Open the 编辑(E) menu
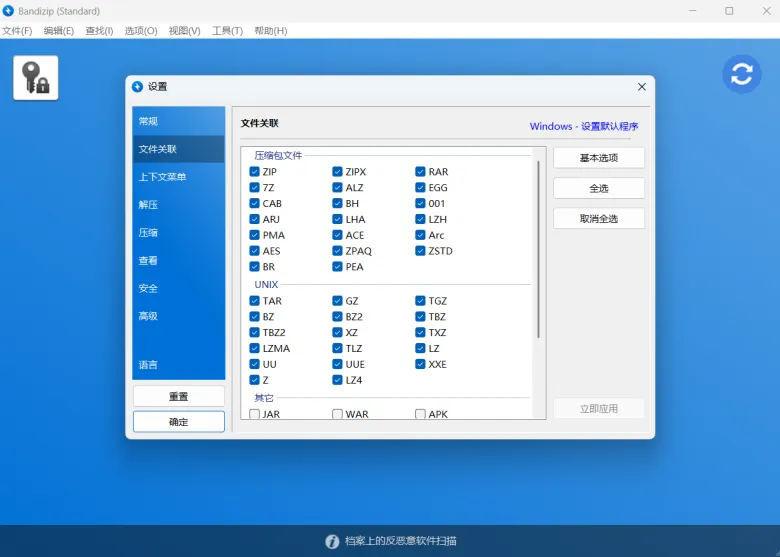The image size is (780, 557). (x=59, y=31)
